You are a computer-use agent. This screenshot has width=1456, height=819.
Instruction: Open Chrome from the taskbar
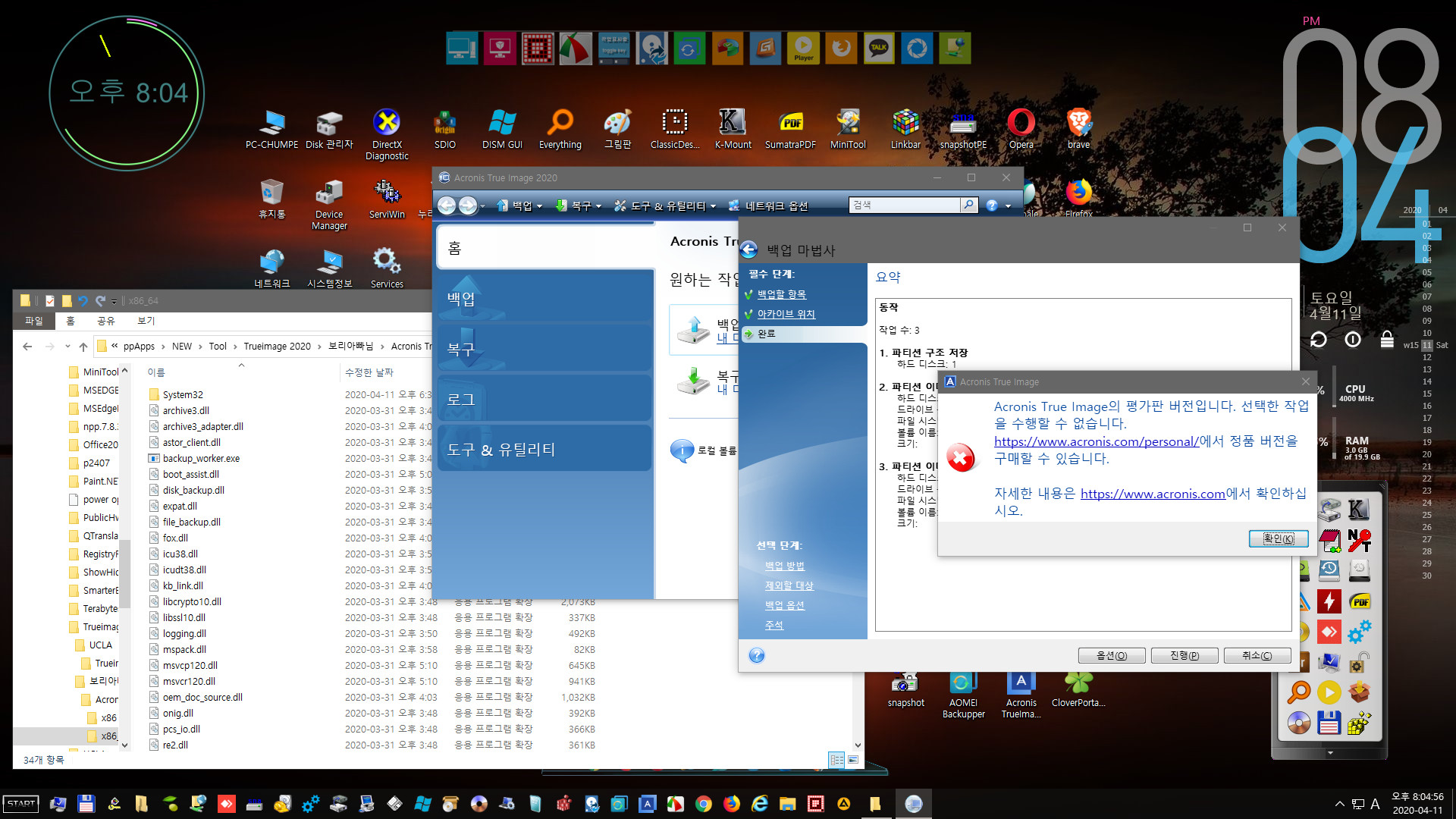point(704,804)
